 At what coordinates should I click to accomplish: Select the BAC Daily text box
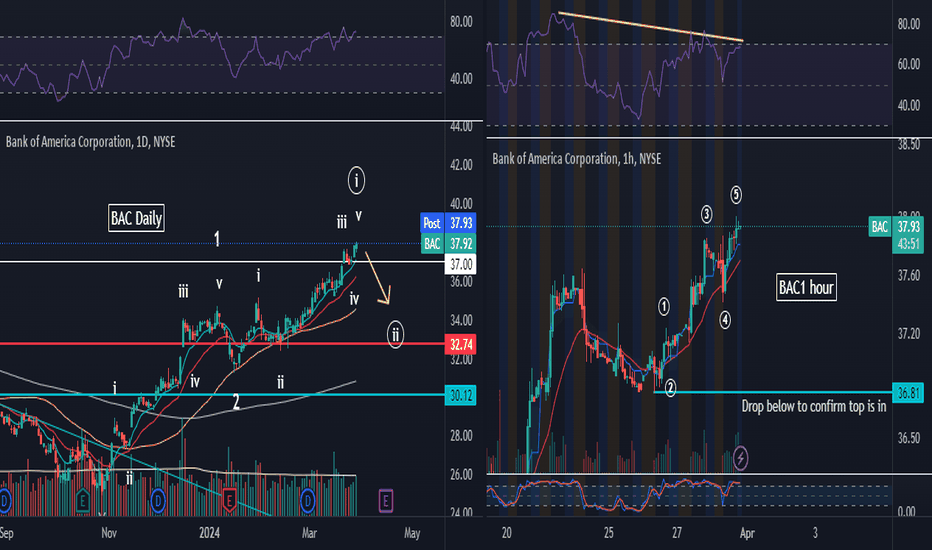136,218
